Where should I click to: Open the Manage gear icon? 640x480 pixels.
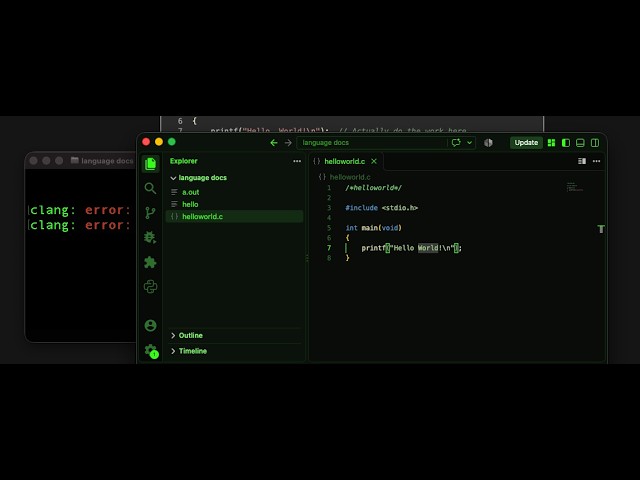point(151,351)
